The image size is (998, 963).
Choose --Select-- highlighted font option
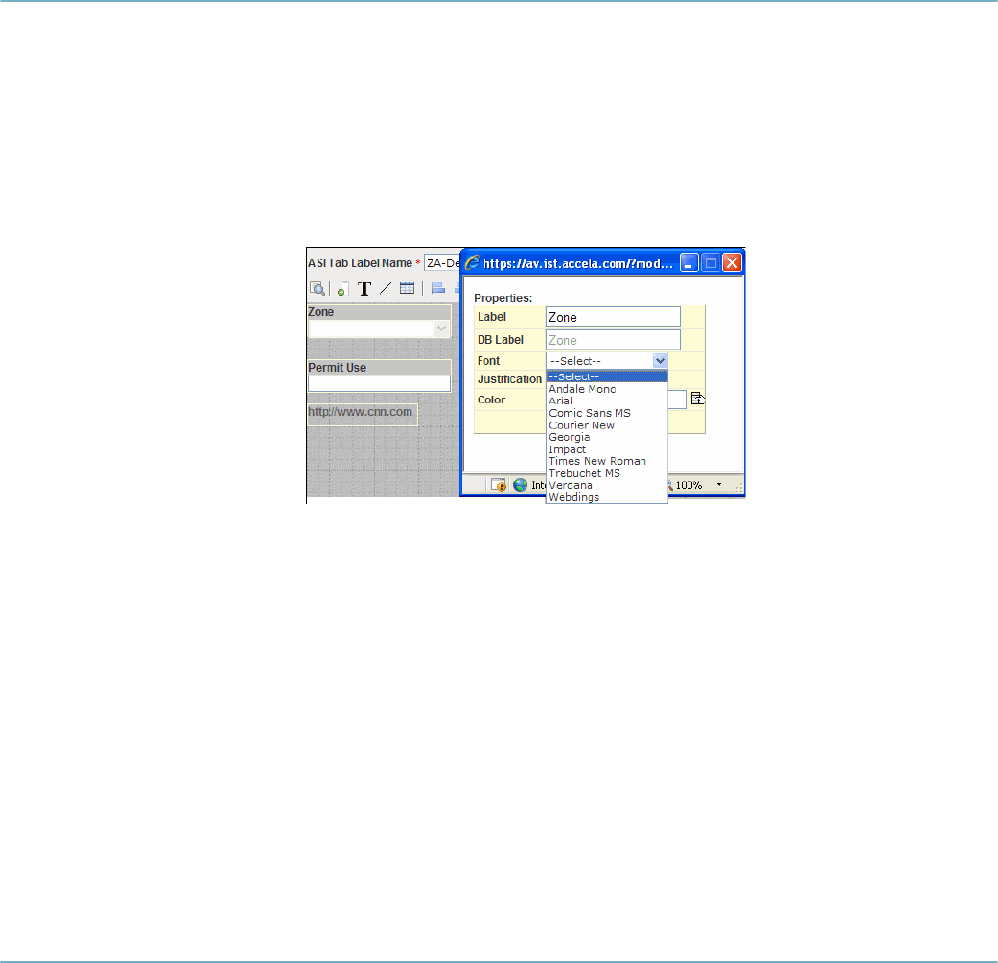(607, 377)
